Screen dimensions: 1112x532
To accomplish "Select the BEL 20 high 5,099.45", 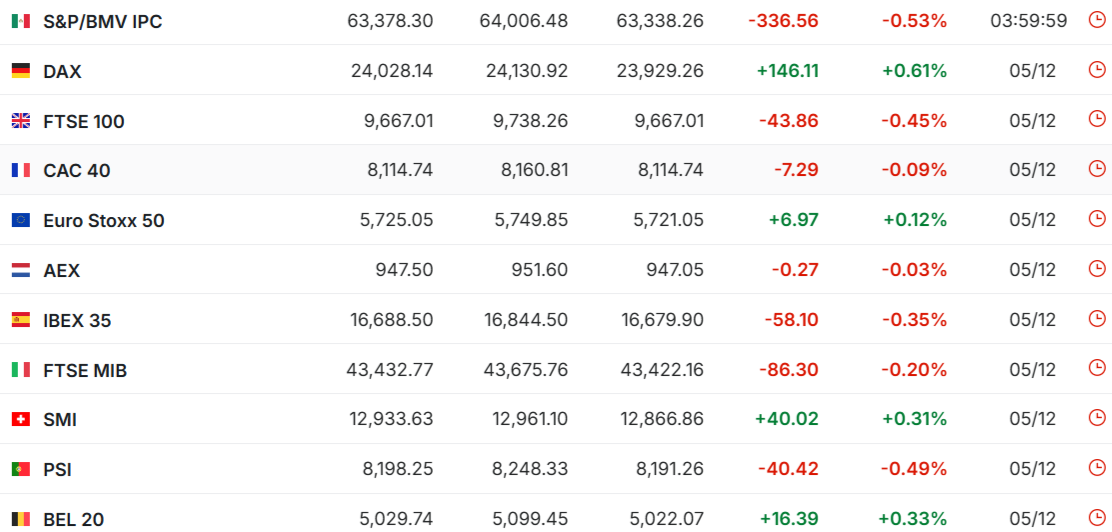I will coord(531,519).
